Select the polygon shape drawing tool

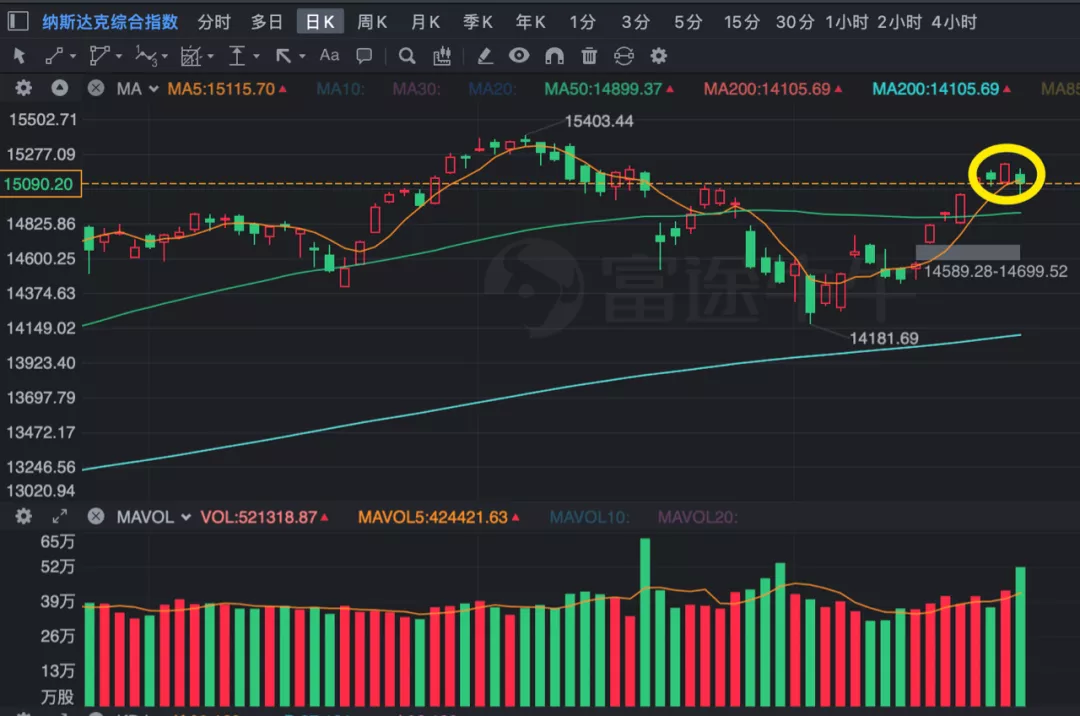[99, 56]
